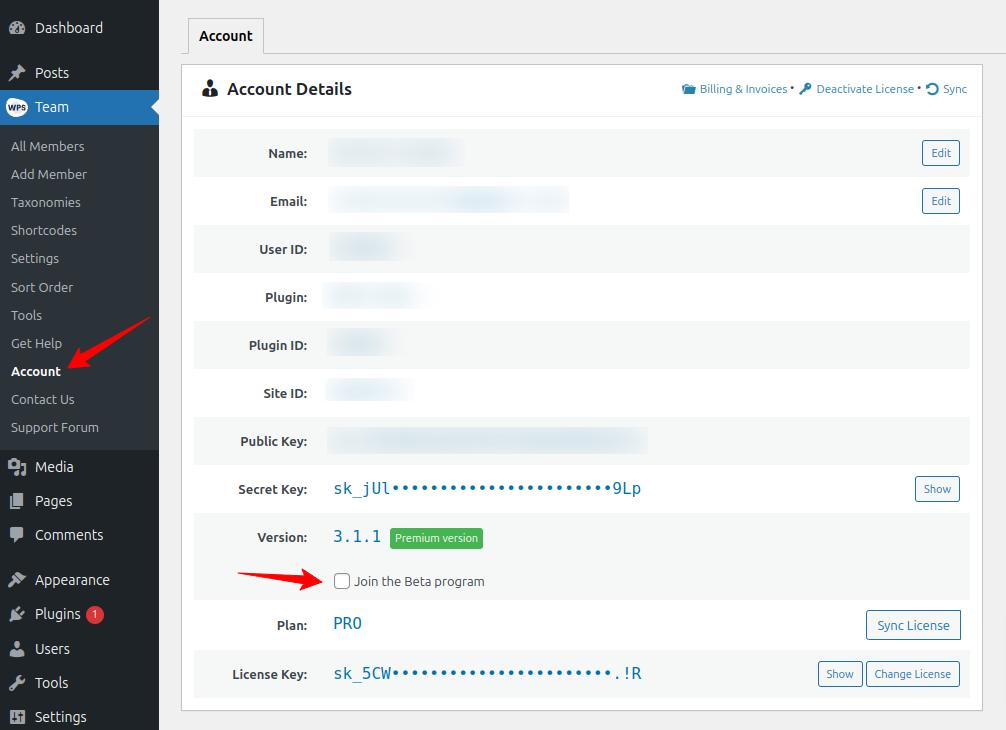The image size is (1006, 730).
Task: Click the Plugins plug icon
Action: point(19,613)
